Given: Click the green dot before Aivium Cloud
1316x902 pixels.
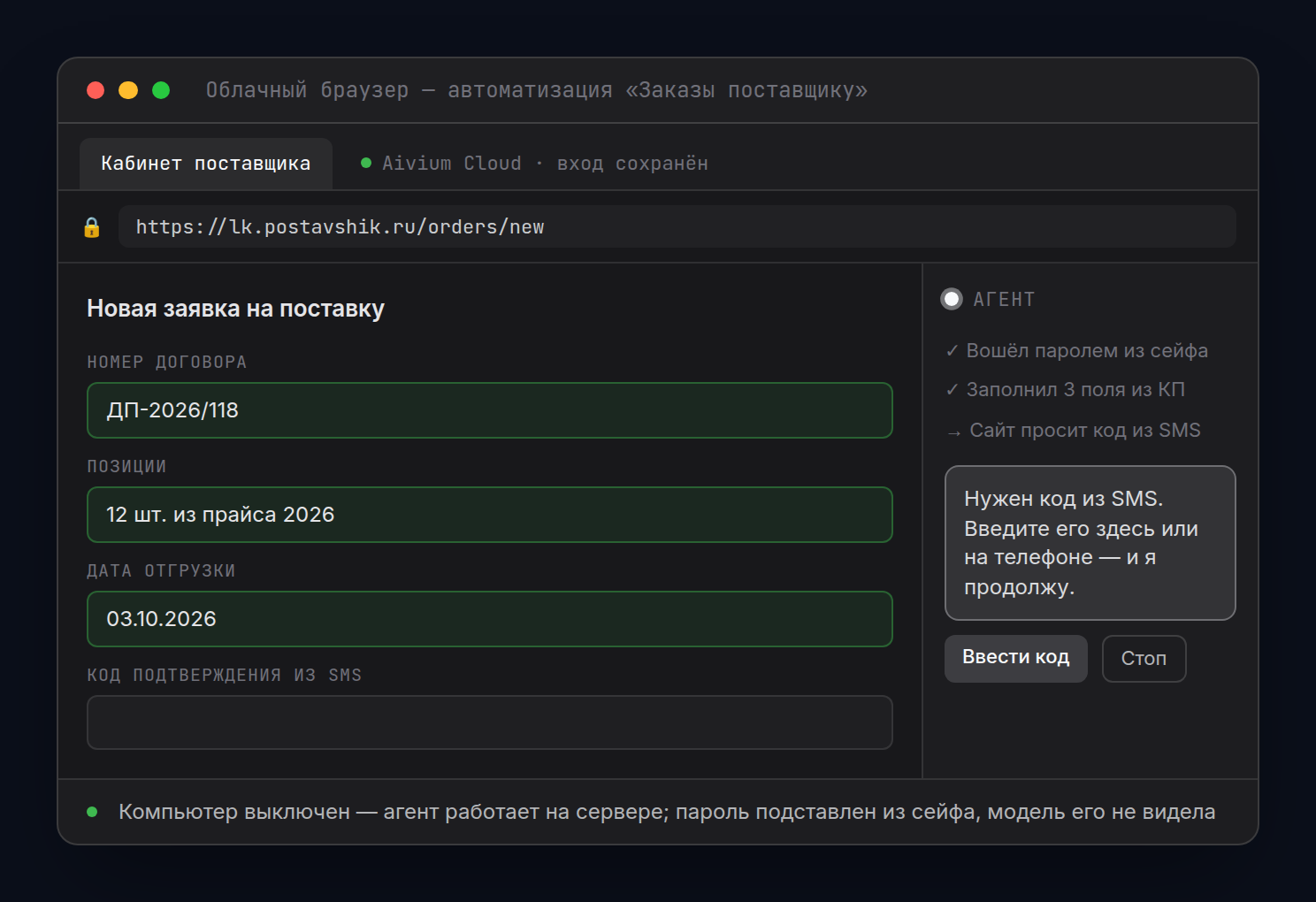Looking at the screenshot, I should (x=366, y=163).
